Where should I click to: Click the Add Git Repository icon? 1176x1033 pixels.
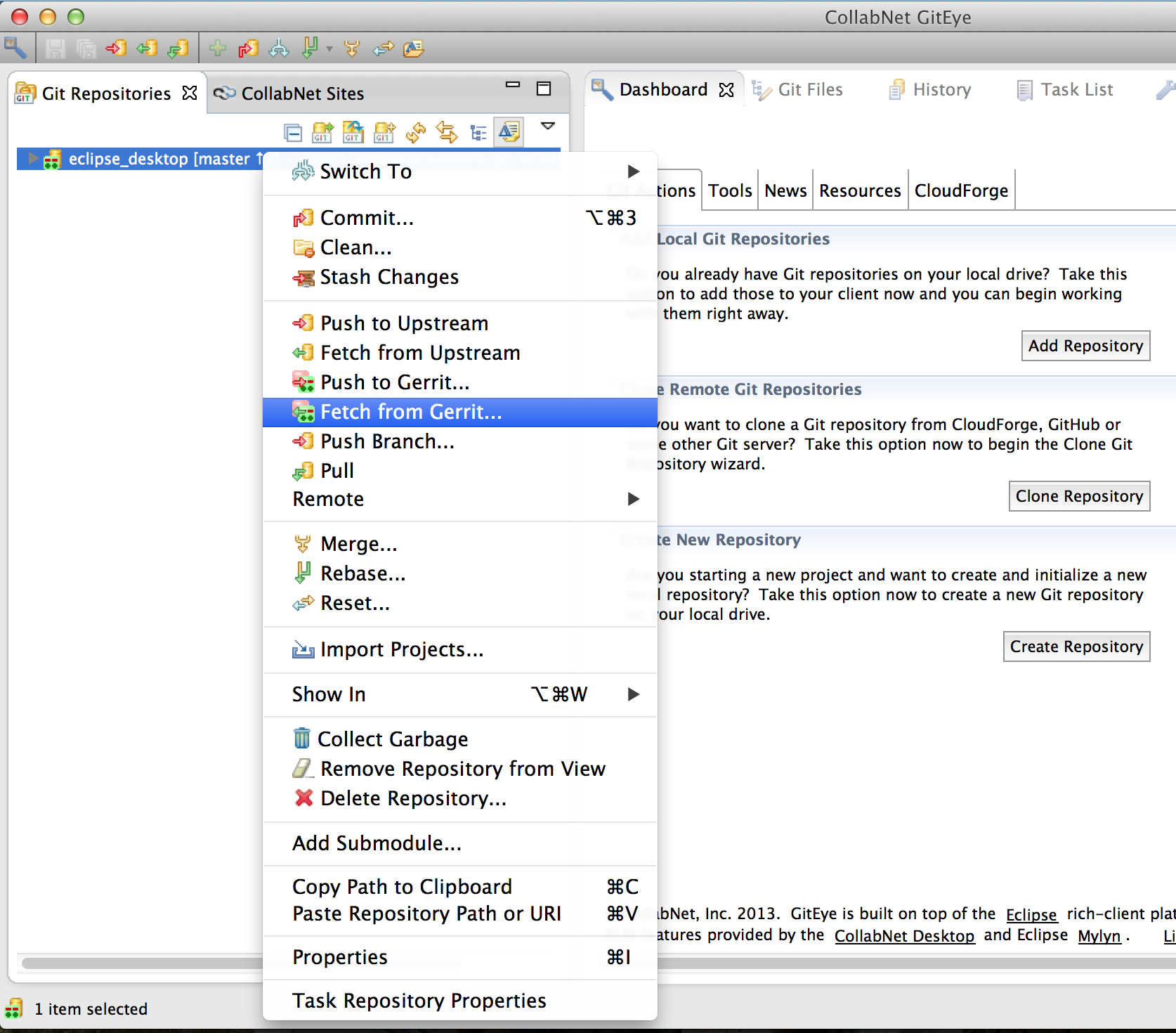(322, 132)
